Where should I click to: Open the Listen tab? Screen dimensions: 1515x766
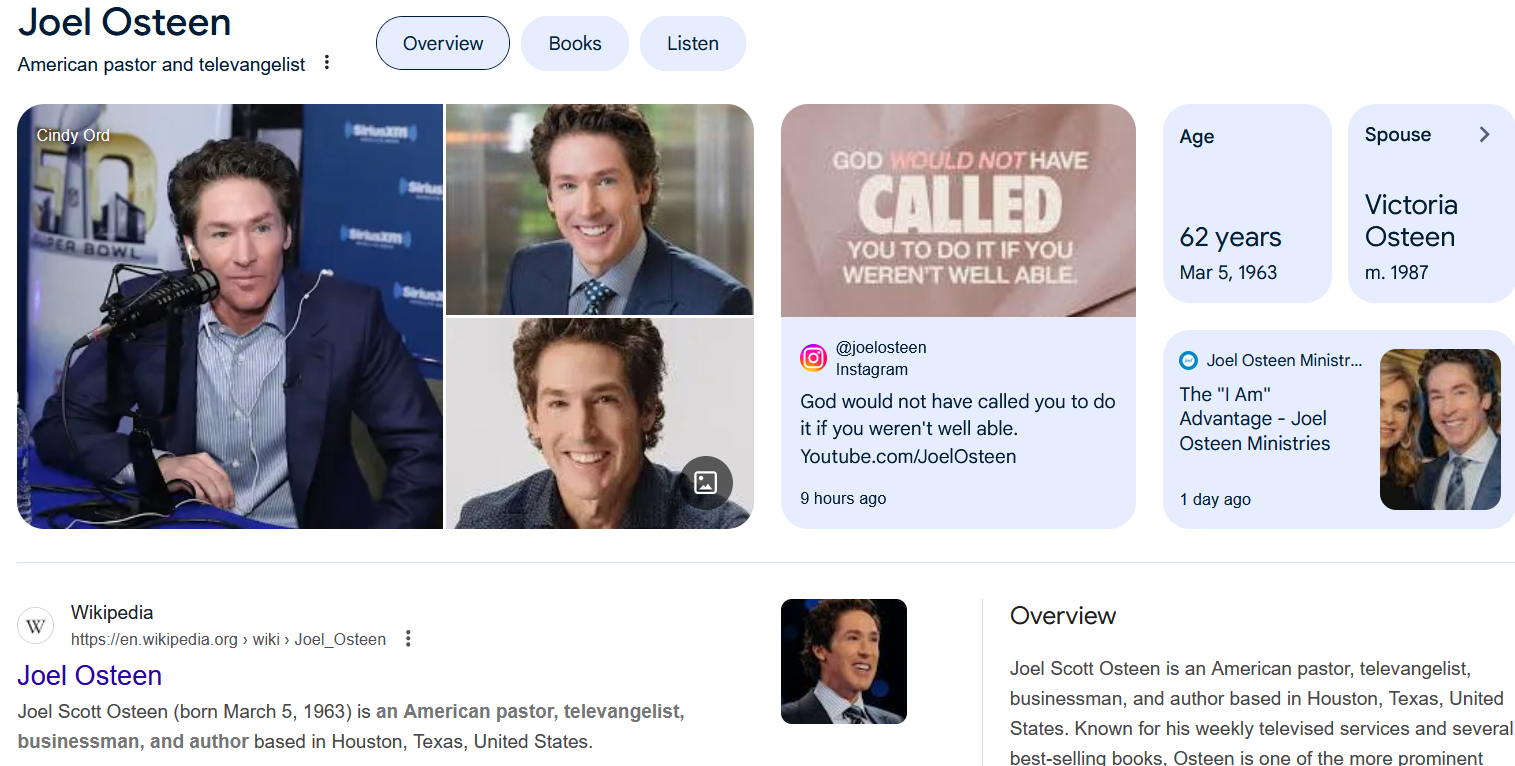(x=693, y=43)
